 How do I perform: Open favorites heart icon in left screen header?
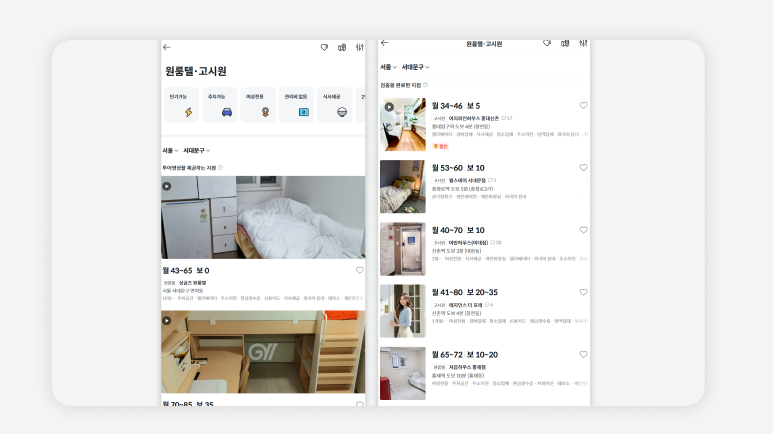pyautogui.click(x=324, y=47)
